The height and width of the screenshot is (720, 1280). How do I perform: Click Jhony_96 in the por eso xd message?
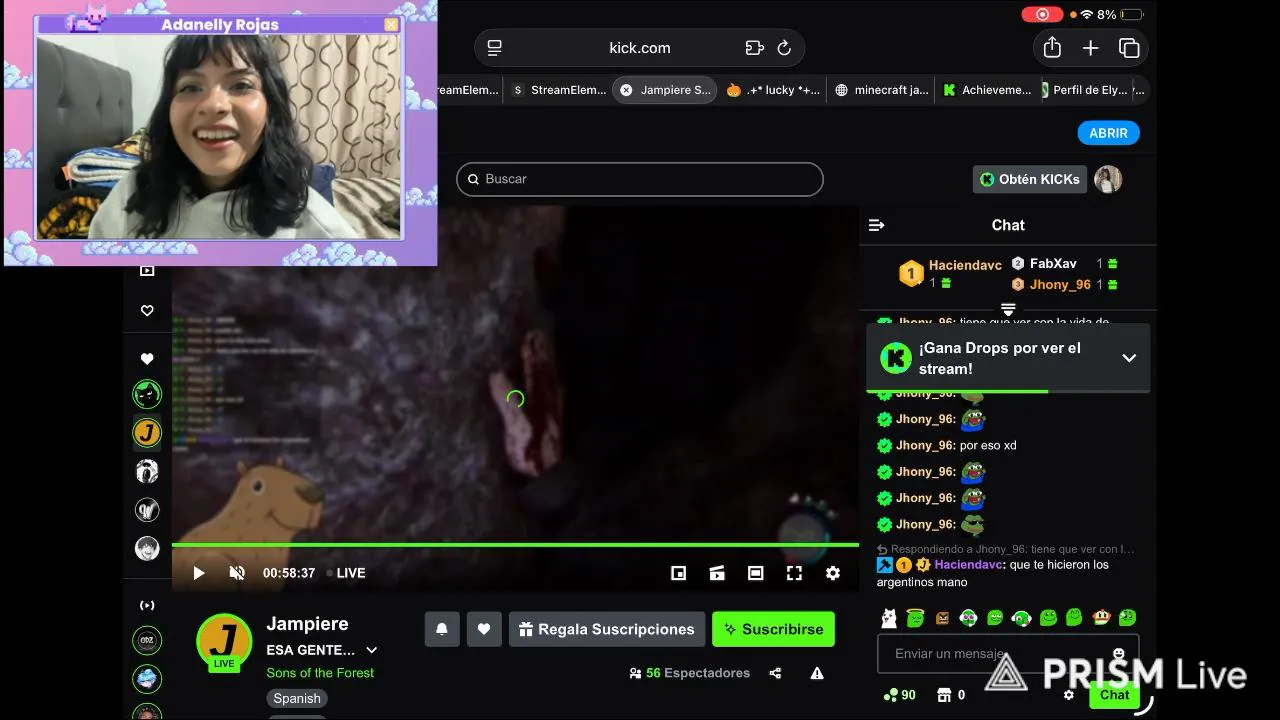point(926,445)
